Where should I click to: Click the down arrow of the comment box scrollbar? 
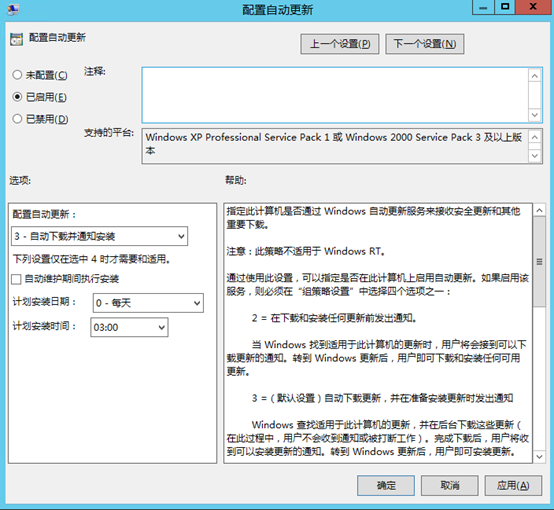pos(535,115)
